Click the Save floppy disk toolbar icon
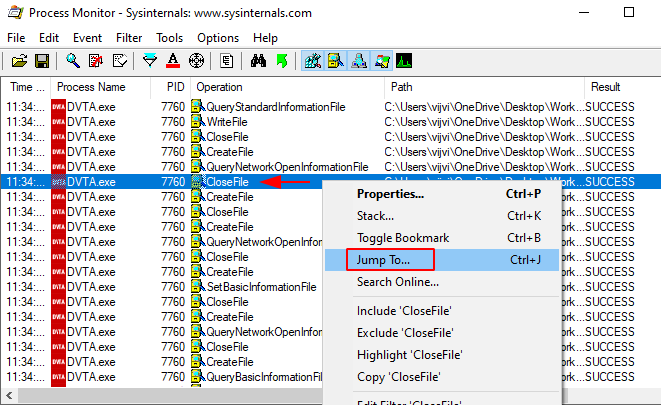Screen dimensions: 661x405 (42, 61)
